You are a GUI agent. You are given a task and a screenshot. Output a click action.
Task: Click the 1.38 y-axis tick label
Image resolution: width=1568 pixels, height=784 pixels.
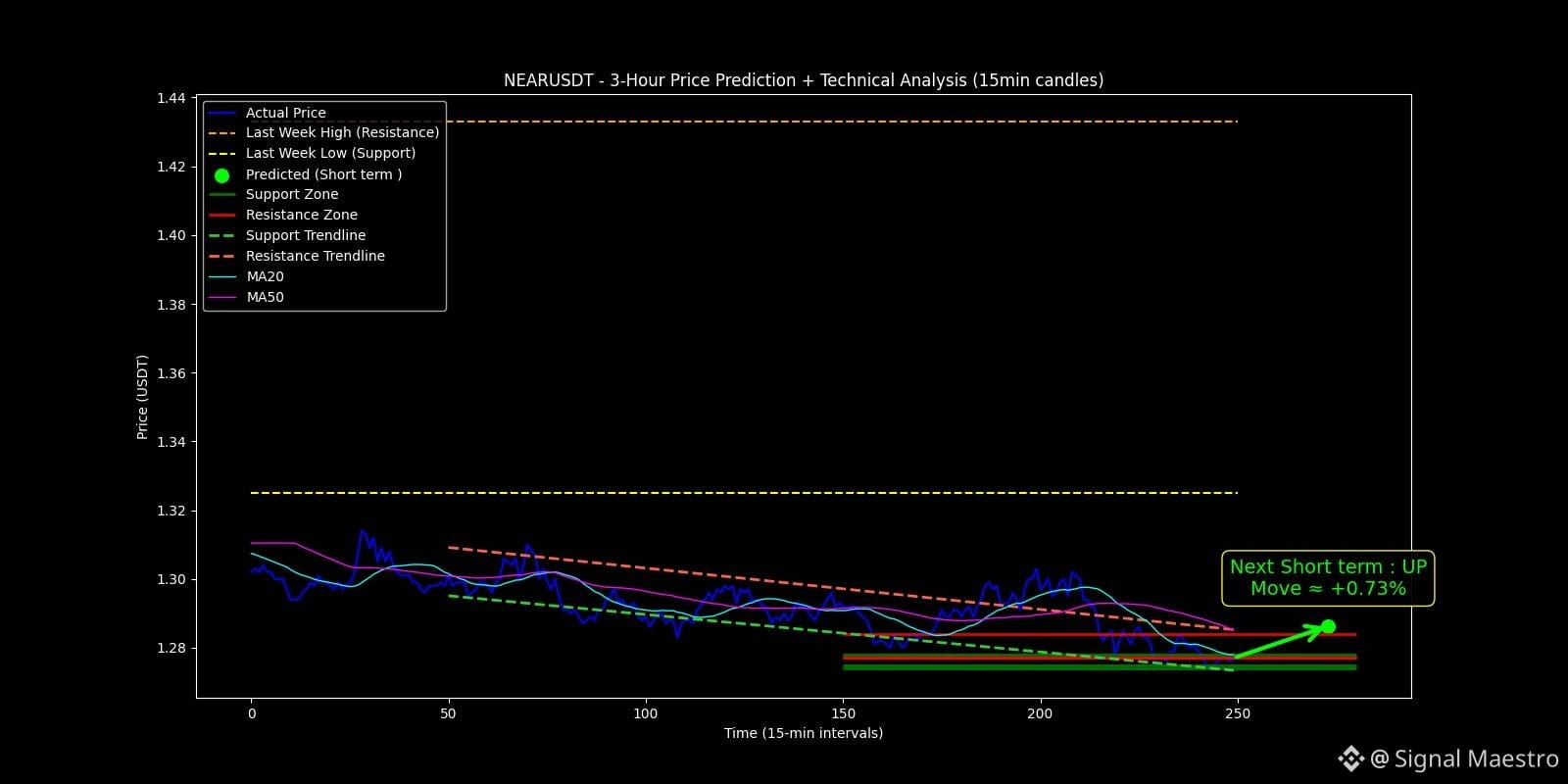171,305
